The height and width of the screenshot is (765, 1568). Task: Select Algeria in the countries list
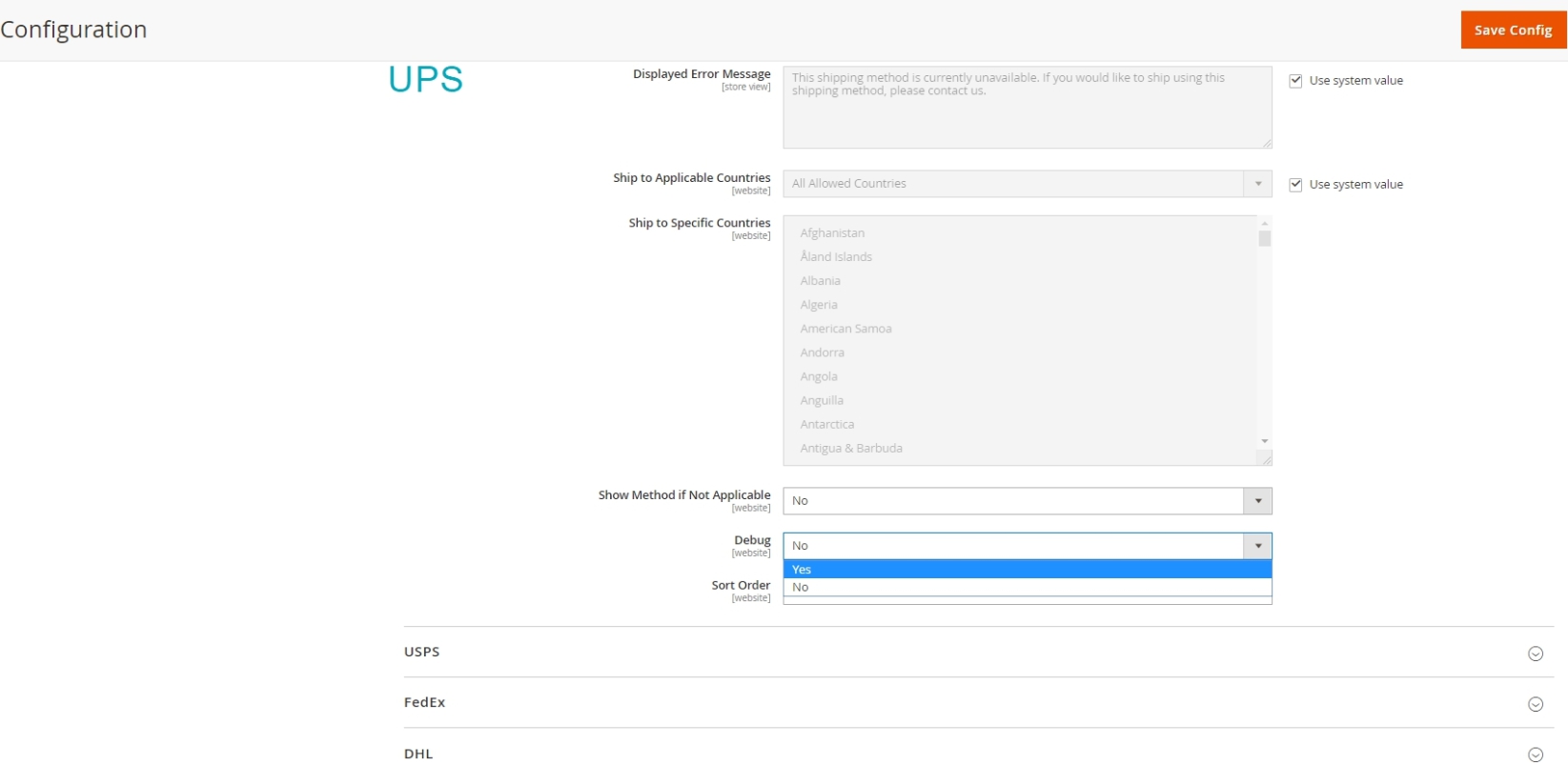[x=819, y=305]
